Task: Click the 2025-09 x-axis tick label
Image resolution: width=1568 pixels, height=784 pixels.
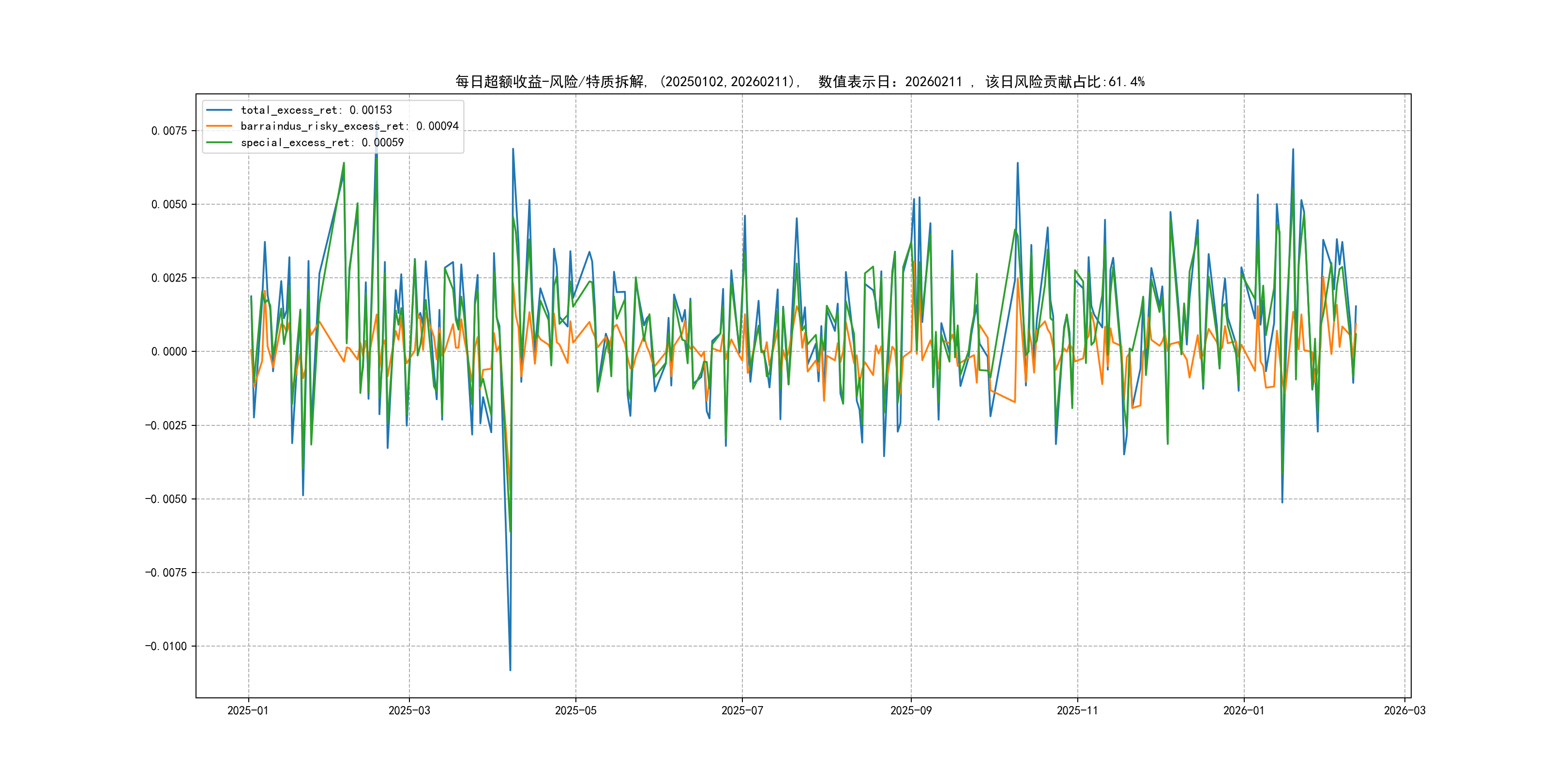Action: pyautogui.click(x=911, y=710)
